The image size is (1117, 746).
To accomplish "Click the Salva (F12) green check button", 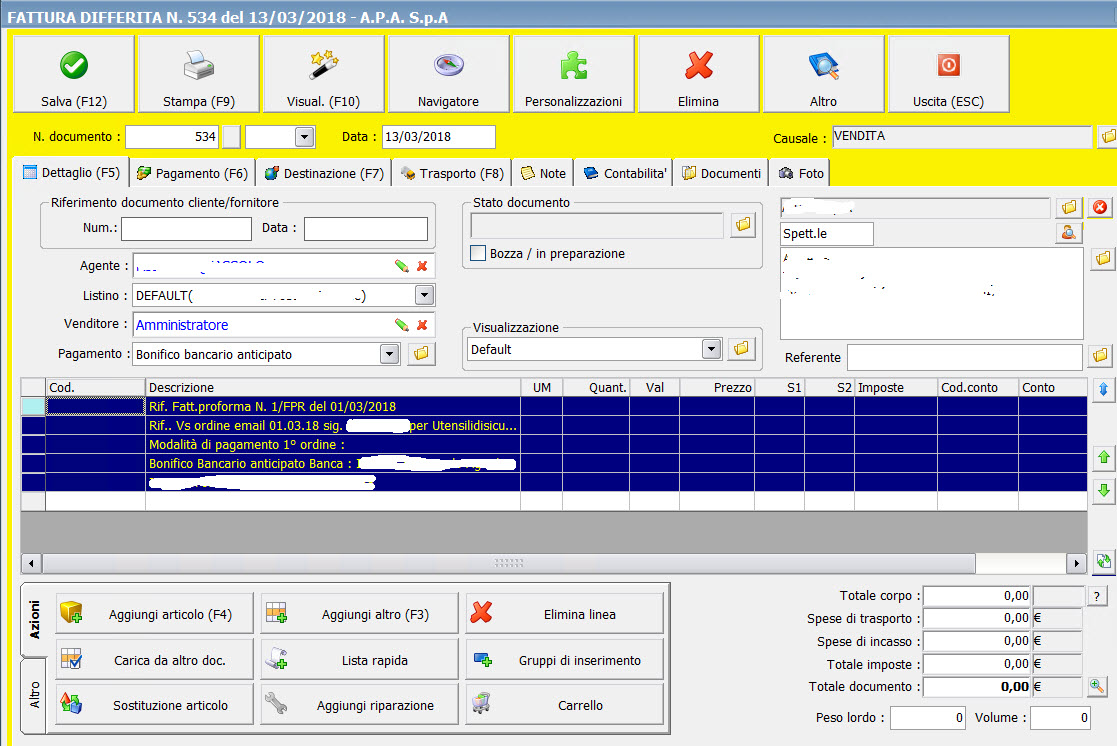I will 74,74.
